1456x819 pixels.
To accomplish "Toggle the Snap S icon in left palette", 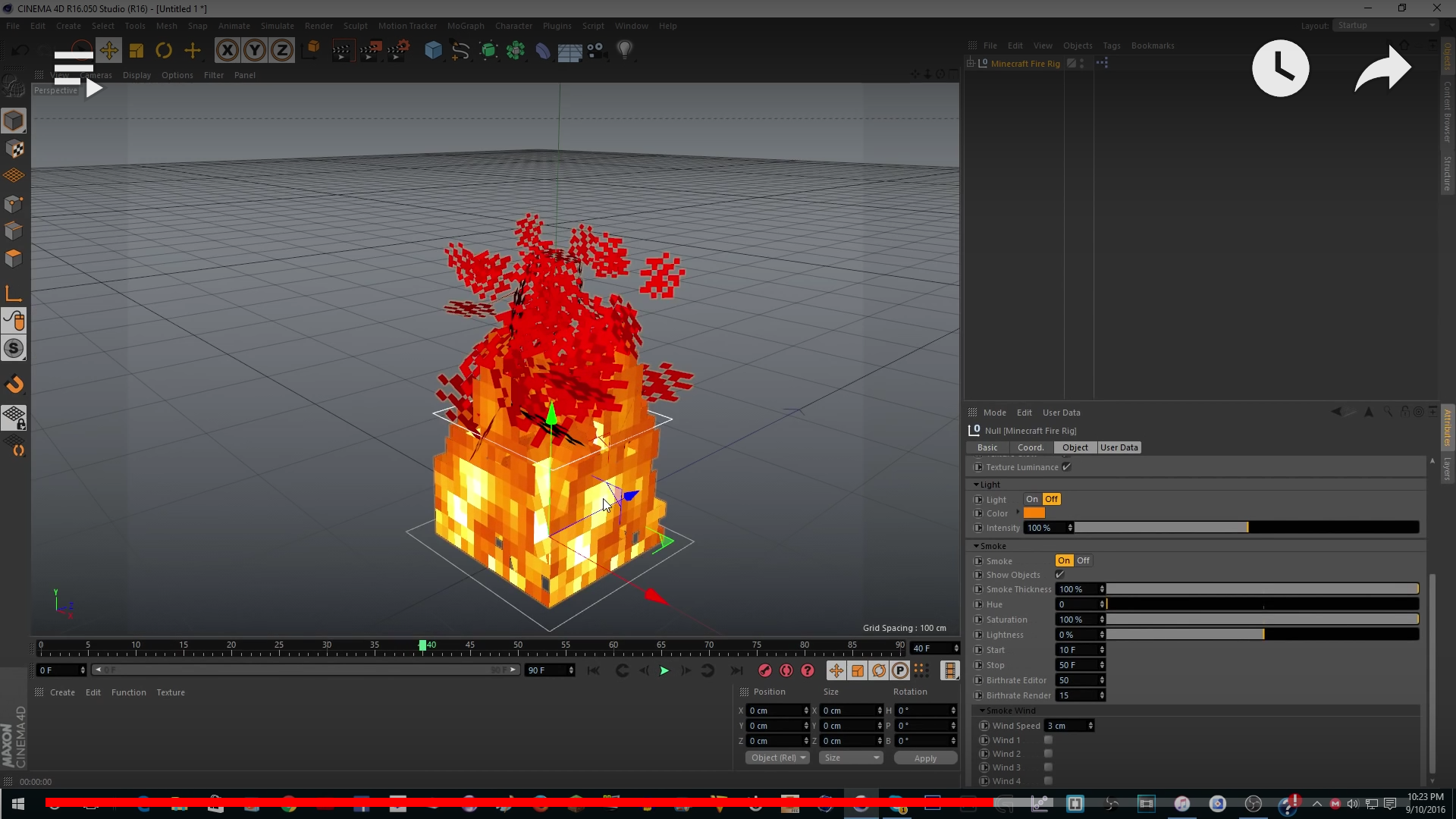I will click(x=14, y=348).
